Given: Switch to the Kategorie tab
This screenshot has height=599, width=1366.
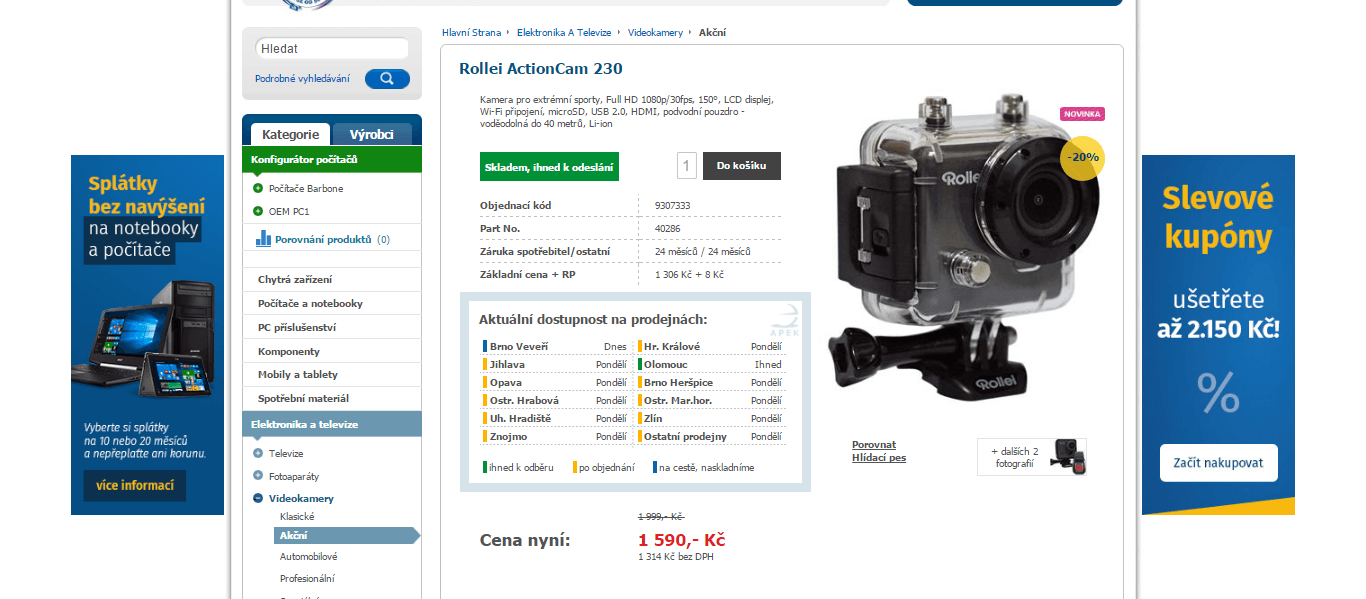Looking at the screenshot, I should tap(290, 134).
